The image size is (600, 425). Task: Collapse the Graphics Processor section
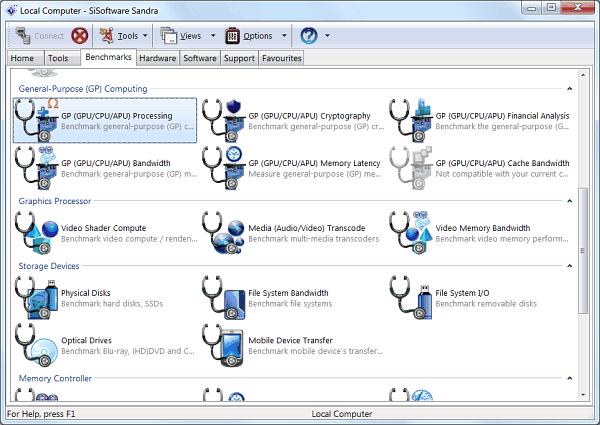tap(569, 201)
